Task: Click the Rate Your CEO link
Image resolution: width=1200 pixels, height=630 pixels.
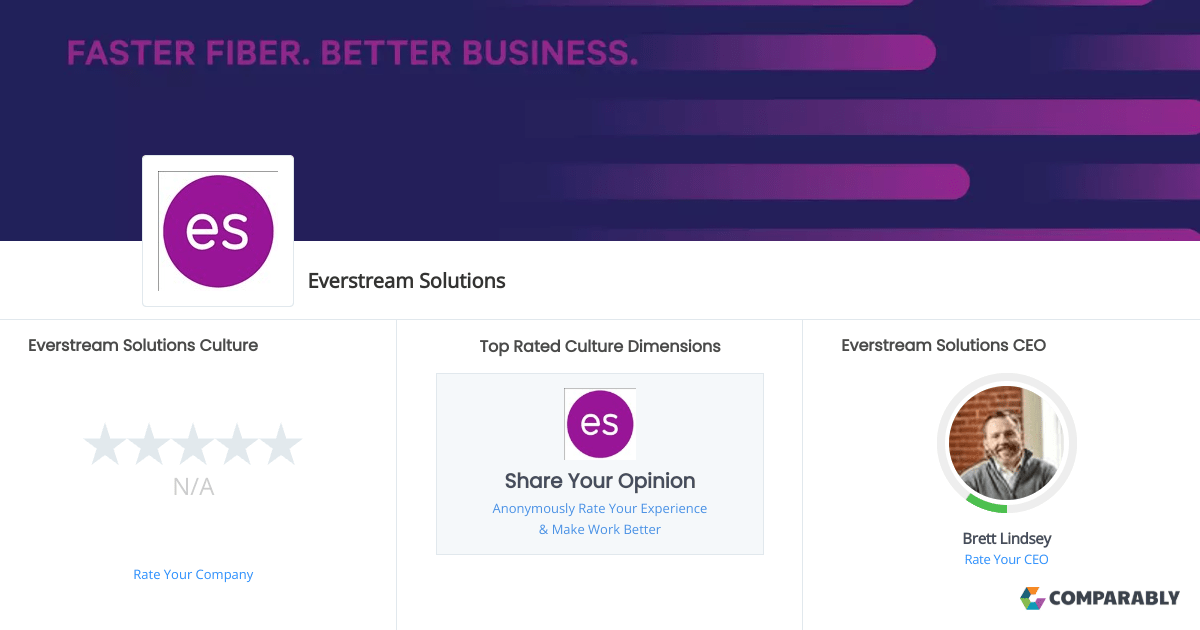Action: (1006, 559)
